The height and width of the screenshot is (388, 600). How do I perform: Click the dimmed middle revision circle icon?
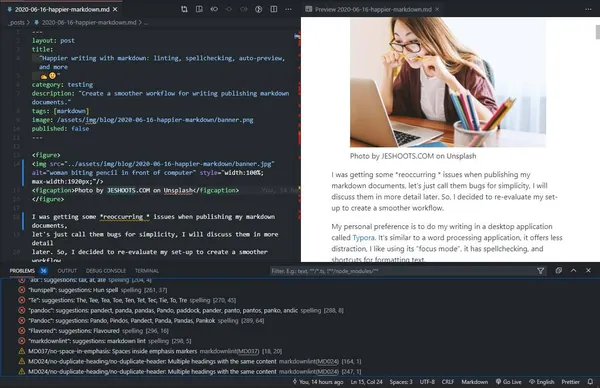tap(229, 9)
